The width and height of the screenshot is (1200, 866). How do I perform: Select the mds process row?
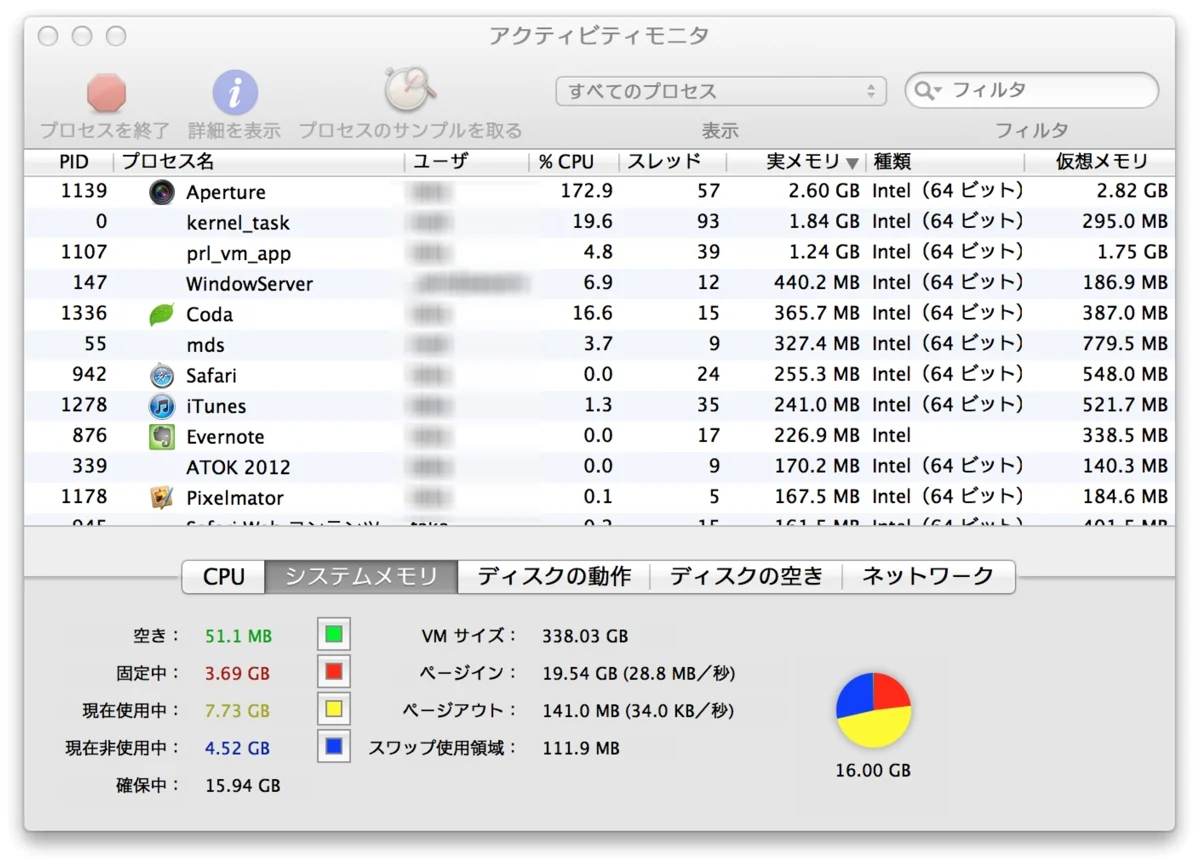click(x=600, y=345)
